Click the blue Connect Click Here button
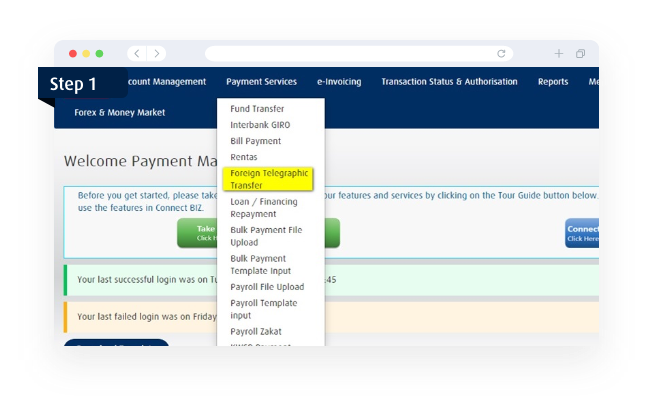 (582, 233)
